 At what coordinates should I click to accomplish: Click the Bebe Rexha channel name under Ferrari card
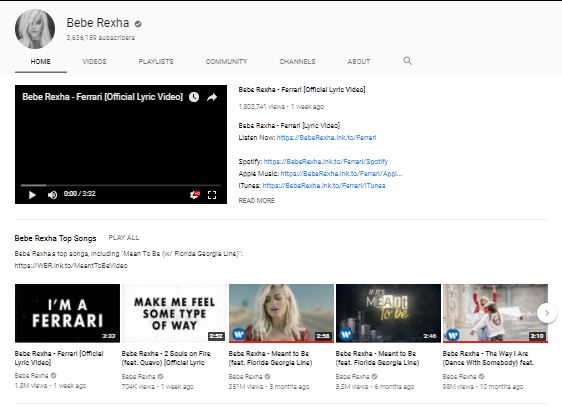click(x=31, y=376)
